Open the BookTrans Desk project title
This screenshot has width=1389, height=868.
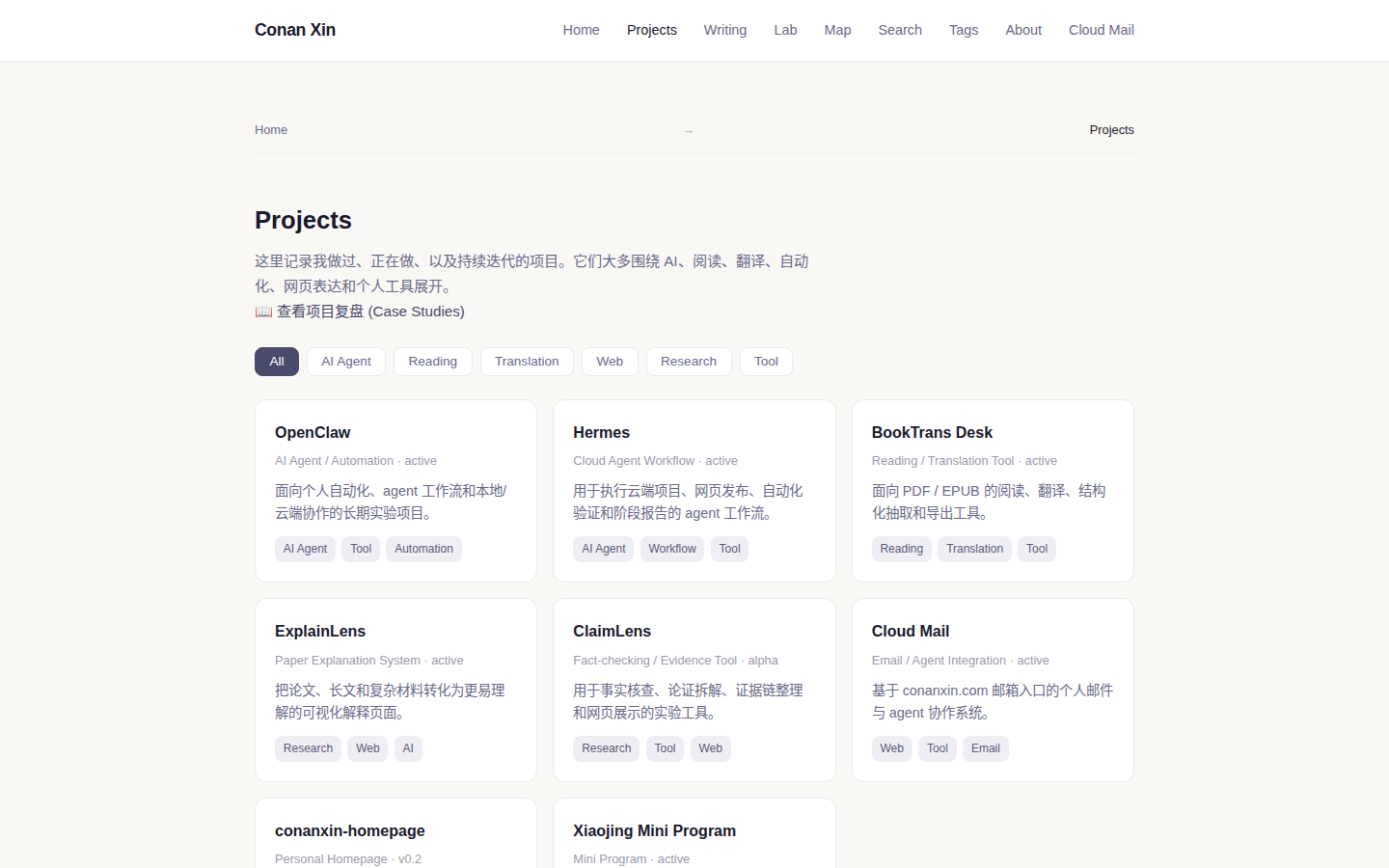coord(932,433)
